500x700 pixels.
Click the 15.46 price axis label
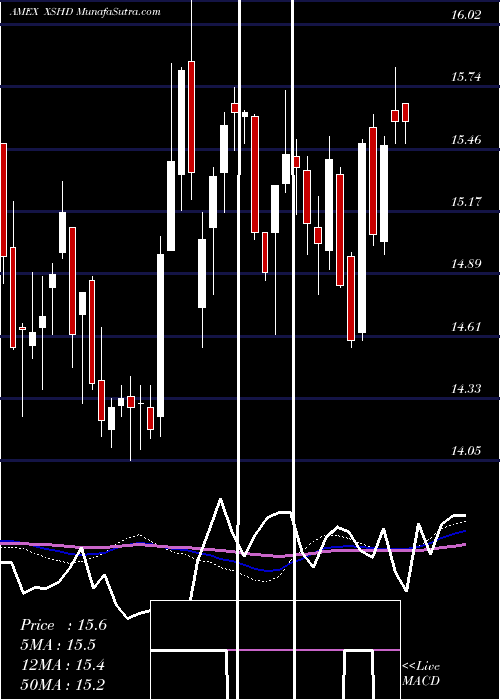point(466,140)
